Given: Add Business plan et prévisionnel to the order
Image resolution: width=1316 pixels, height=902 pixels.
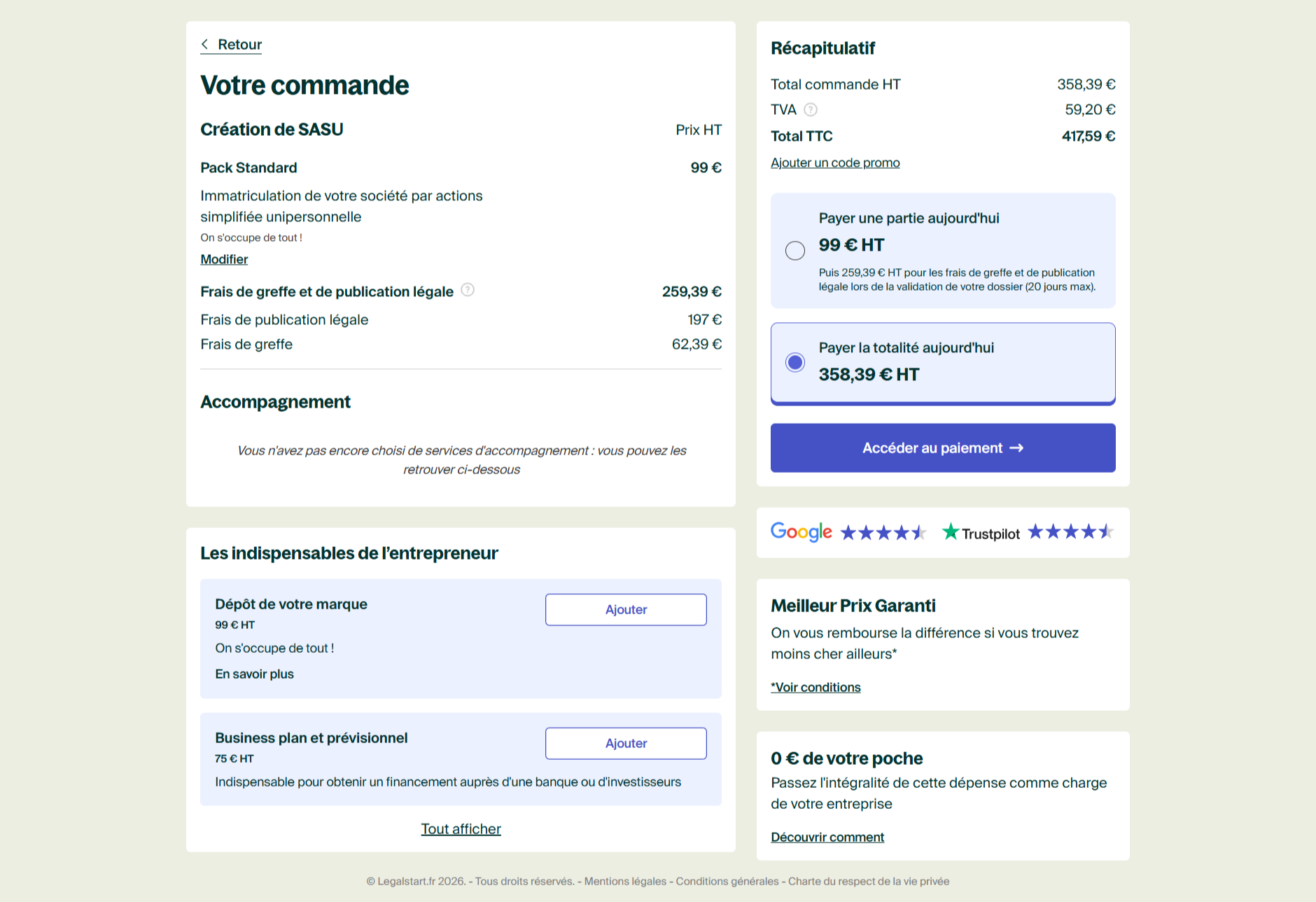Looking at the screenshot, I should (x=626, y=743).
